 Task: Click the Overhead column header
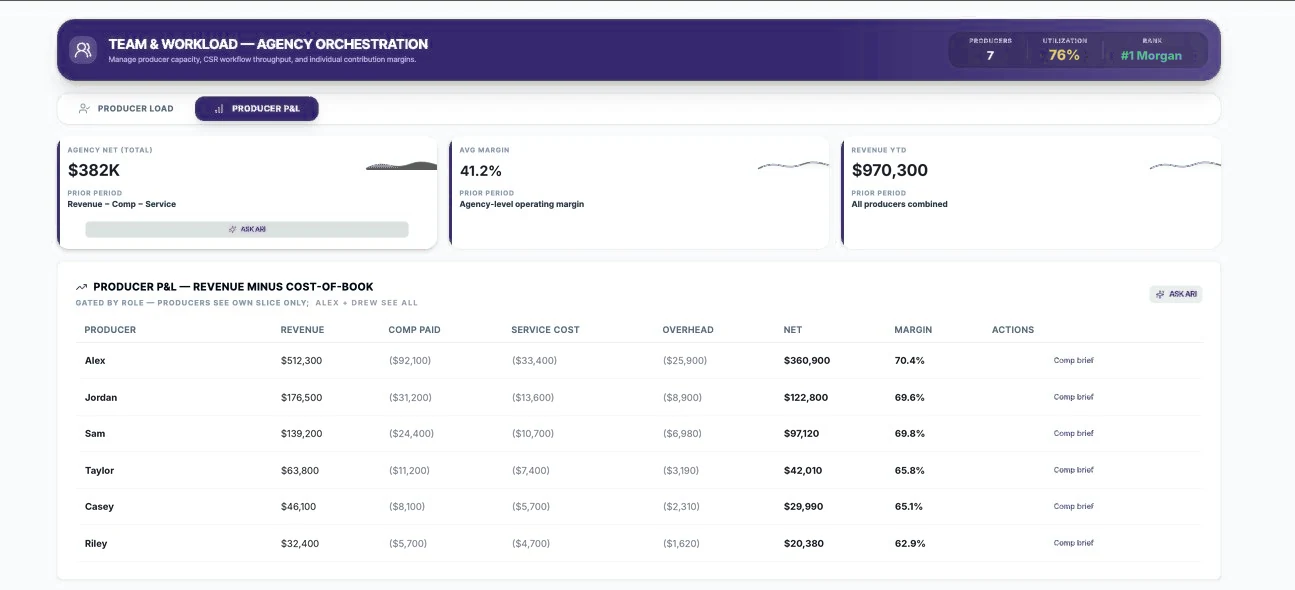click(688, 330)
